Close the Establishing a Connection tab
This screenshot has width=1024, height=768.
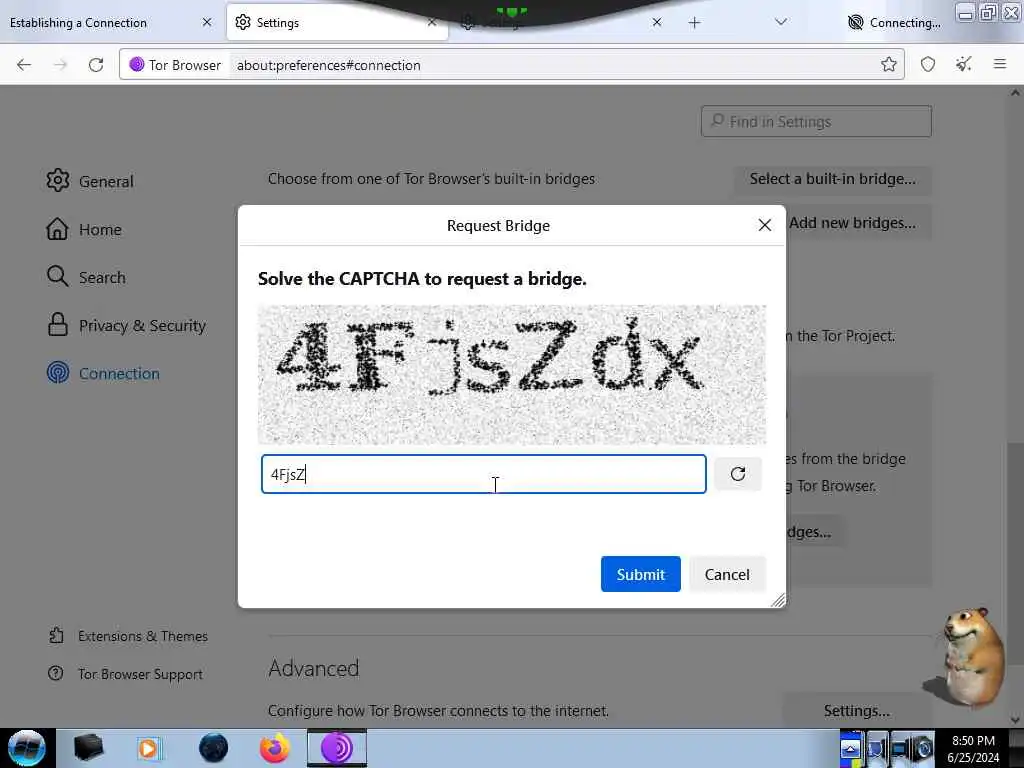tap(207, 22)
